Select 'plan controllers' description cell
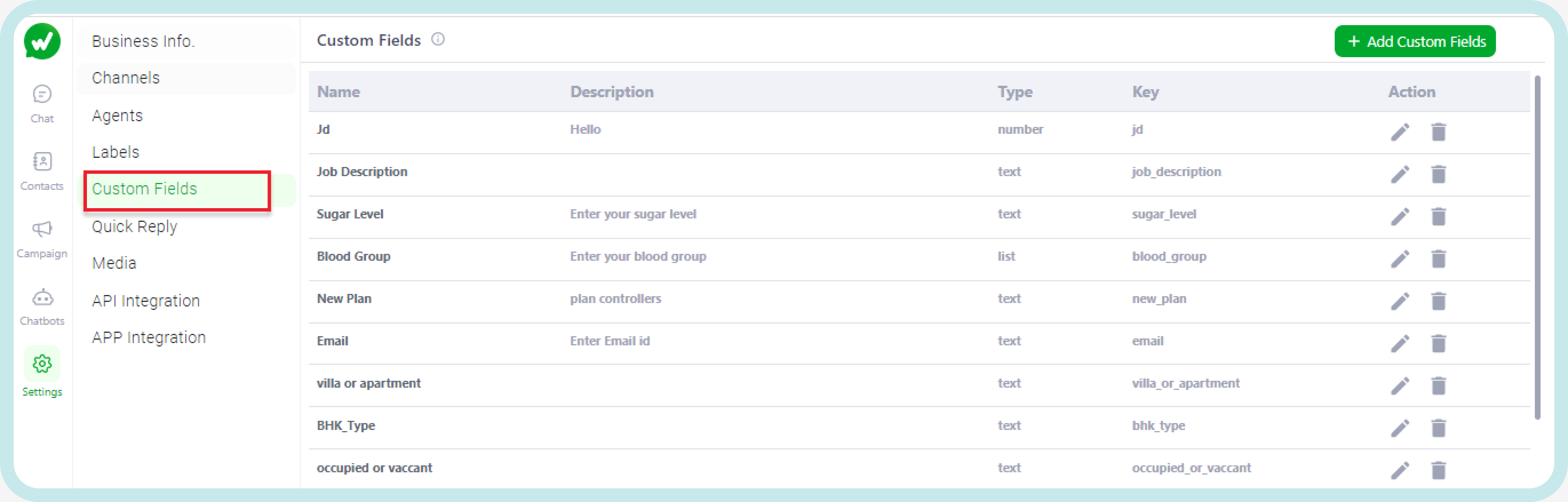 pos(615,299)
